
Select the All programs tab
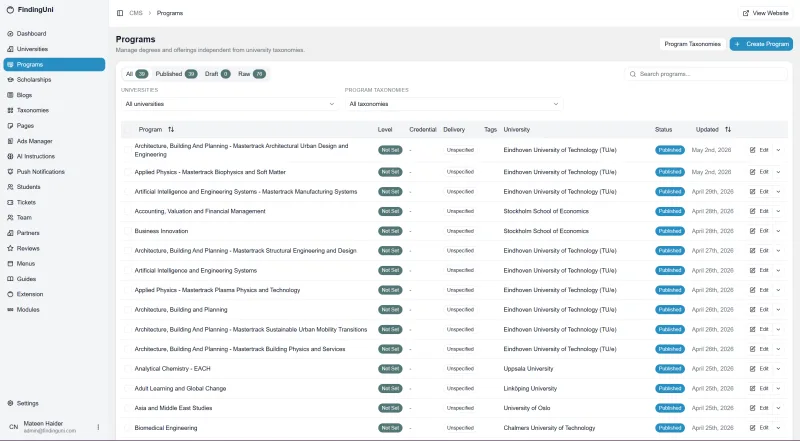click(x=136, y=74)
